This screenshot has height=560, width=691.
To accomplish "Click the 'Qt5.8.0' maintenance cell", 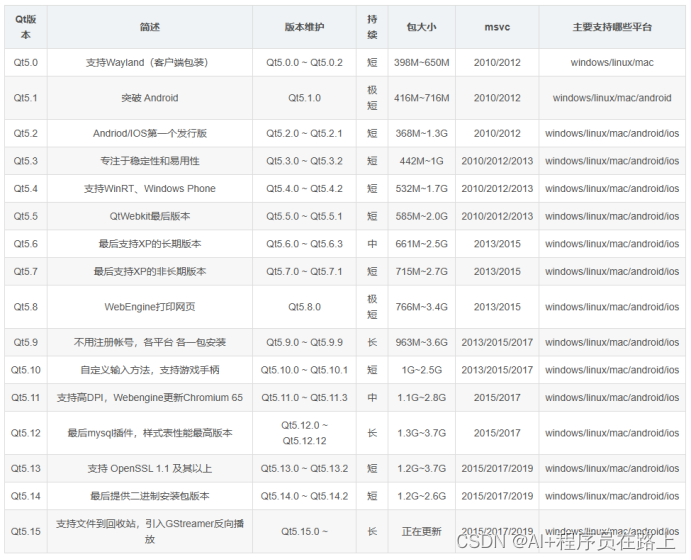I will tap(304, 307).
